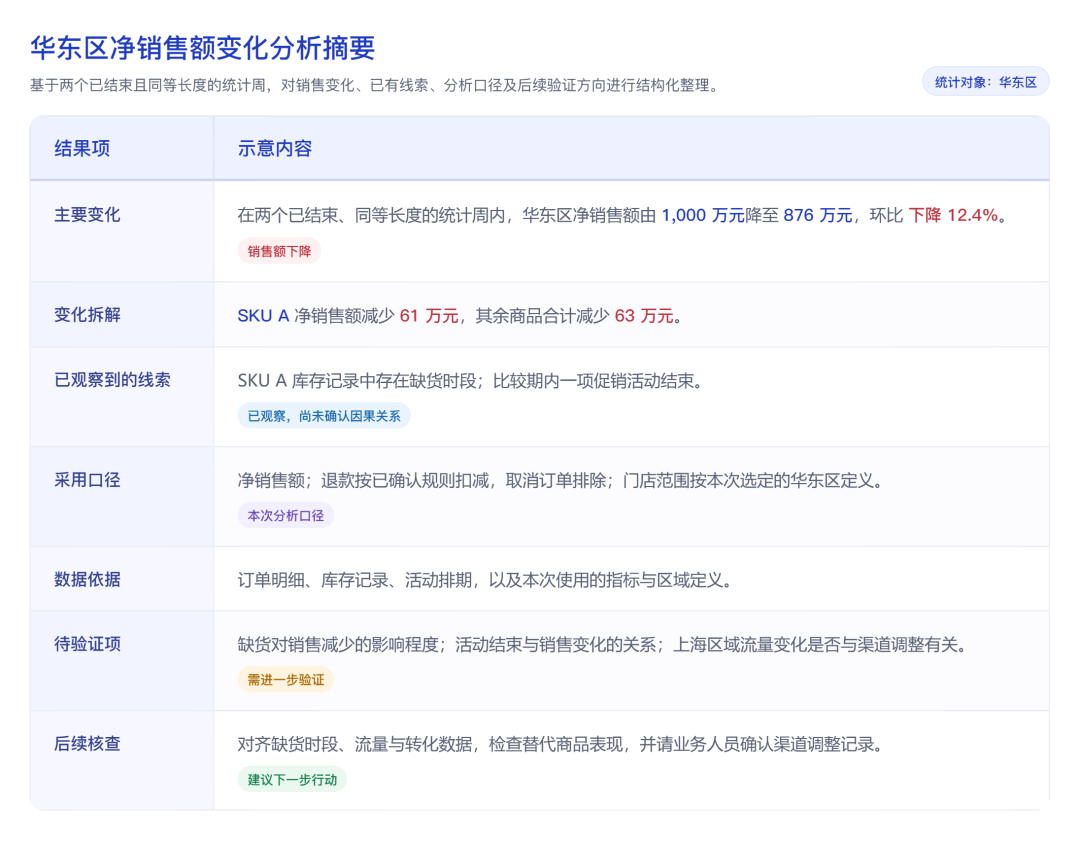1080x841 pixels.
Task: Click the 销售额下降 red tag
Action: pos(280,251)
